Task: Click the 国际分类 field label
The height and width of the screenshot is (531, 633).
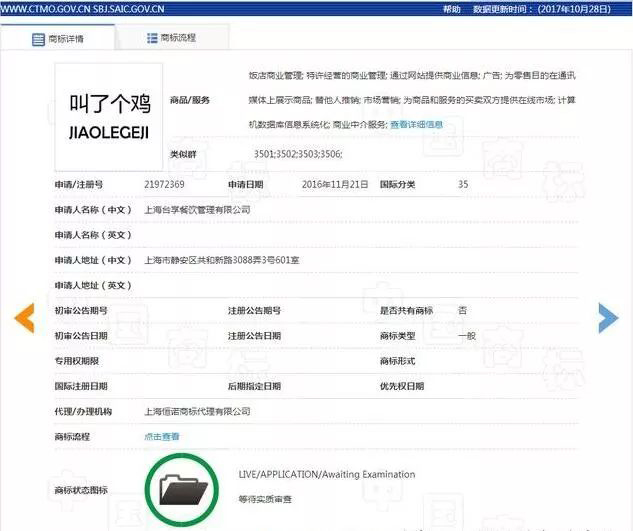Action: tap(398, 185)
